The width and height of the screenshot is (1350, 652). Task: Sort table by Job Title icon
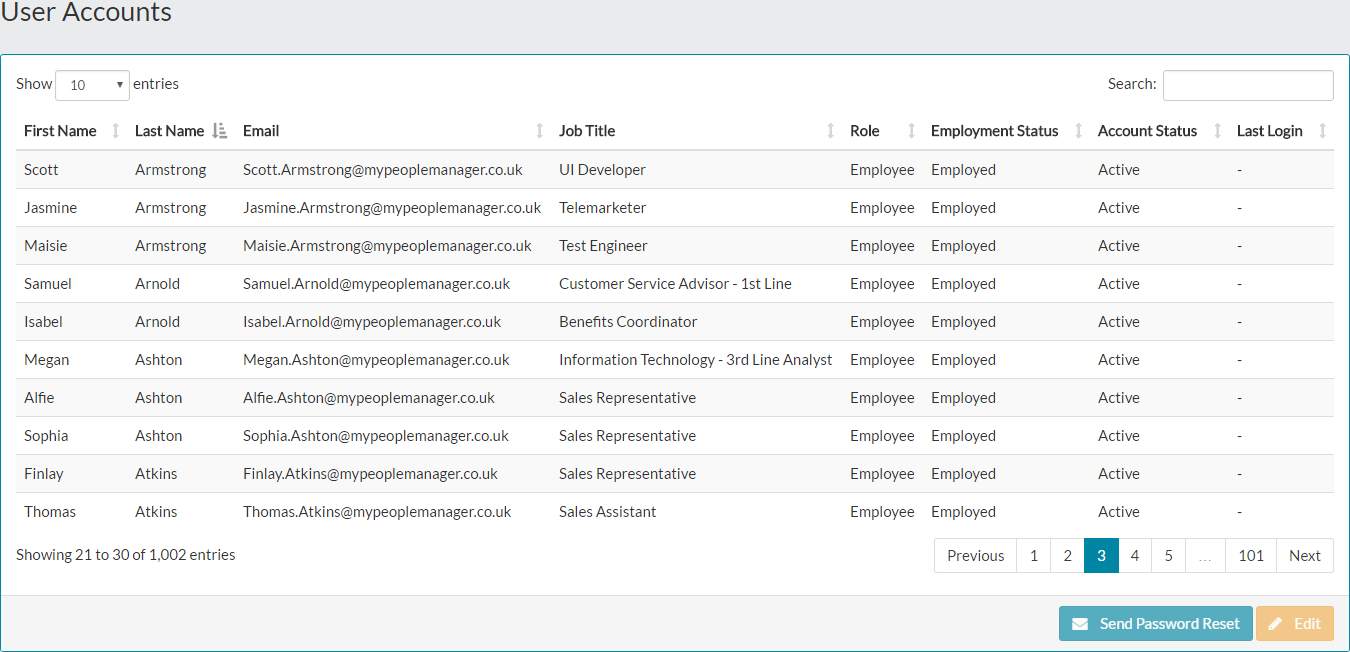point(830,131)
